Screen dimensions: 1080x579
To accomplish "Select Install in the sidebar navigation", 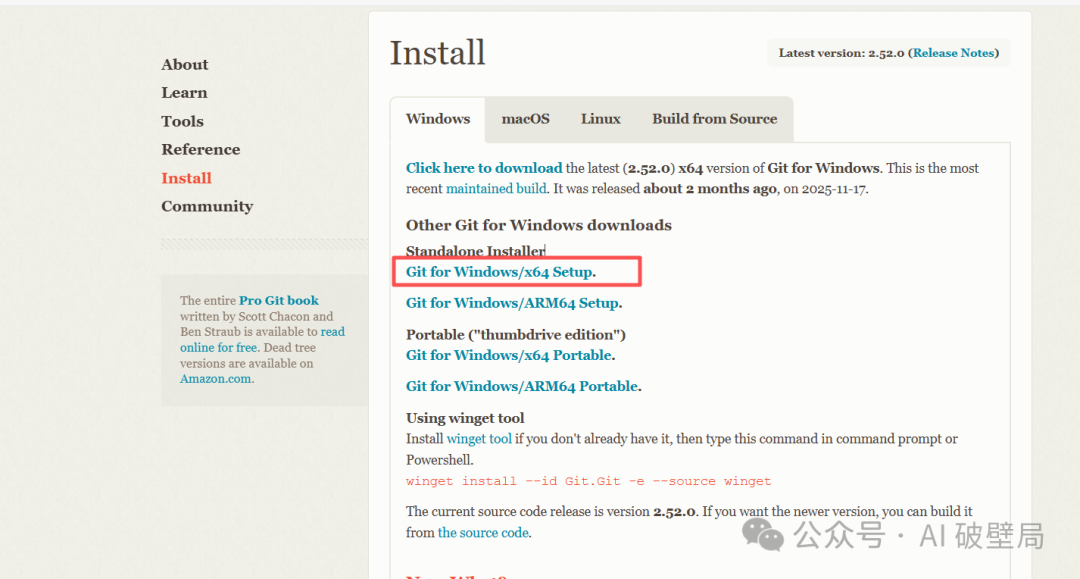I will click(x=186, y=178).
